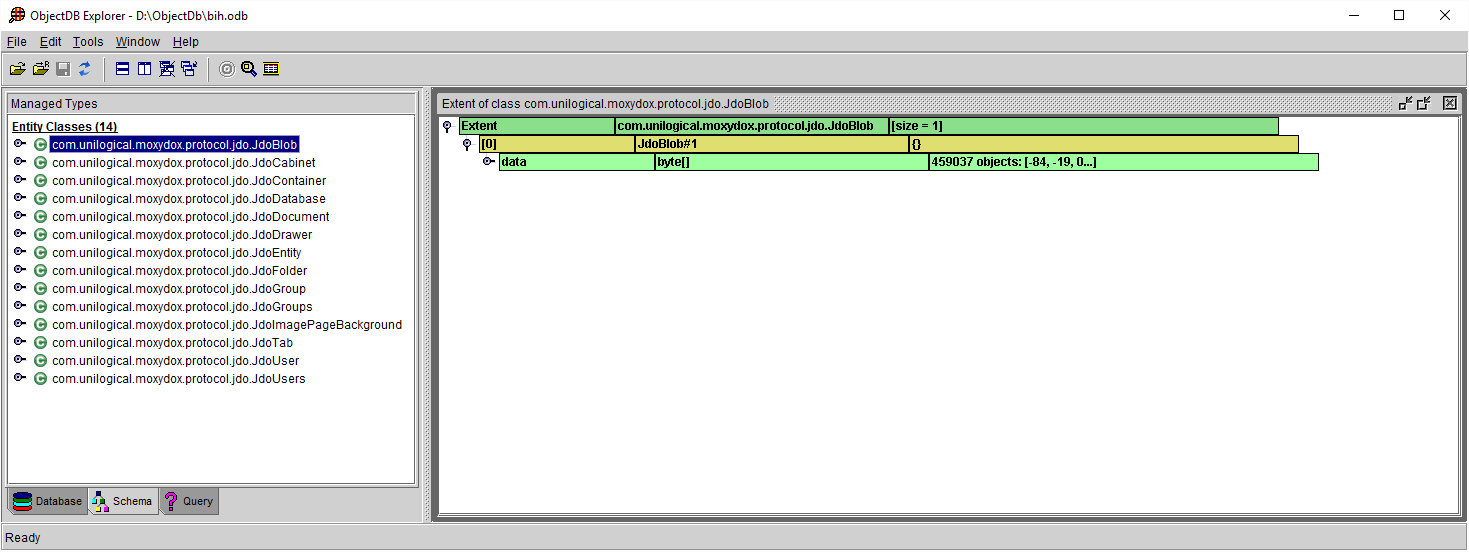Screen dimensions: 1469x552
Task: Click the "Entity Classes (14)" heading
Action: click(64, 127)
